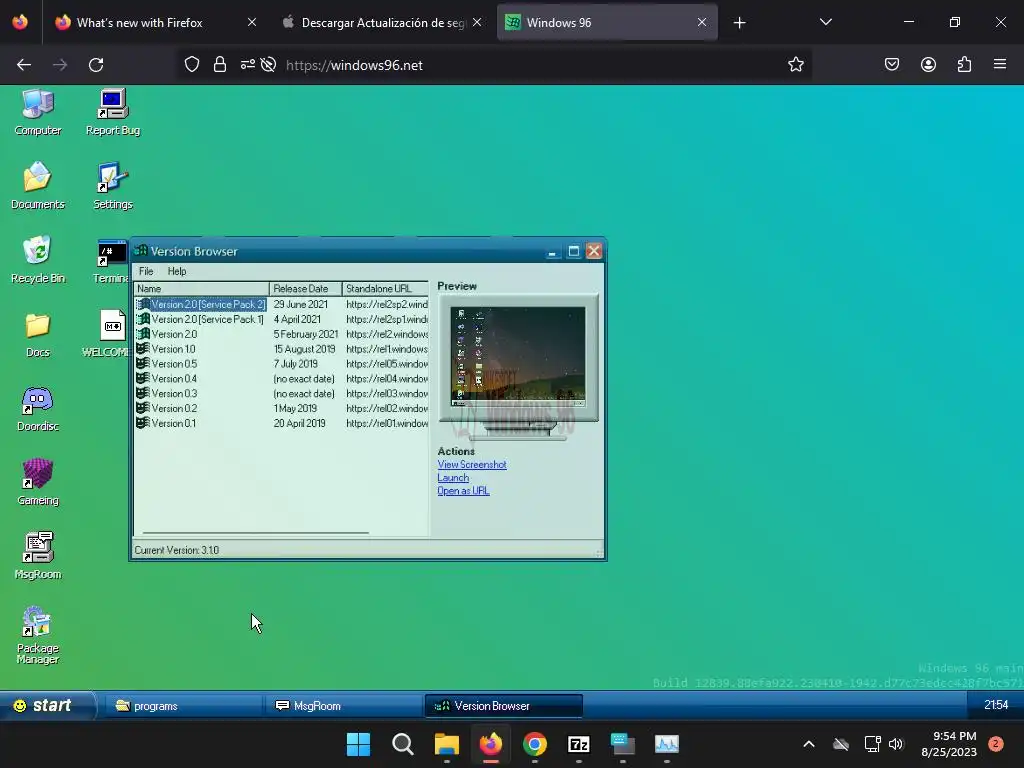Open a new Firefox tab
The height and width of the screenshot is (768, 1024).
[x=739, y=23]
